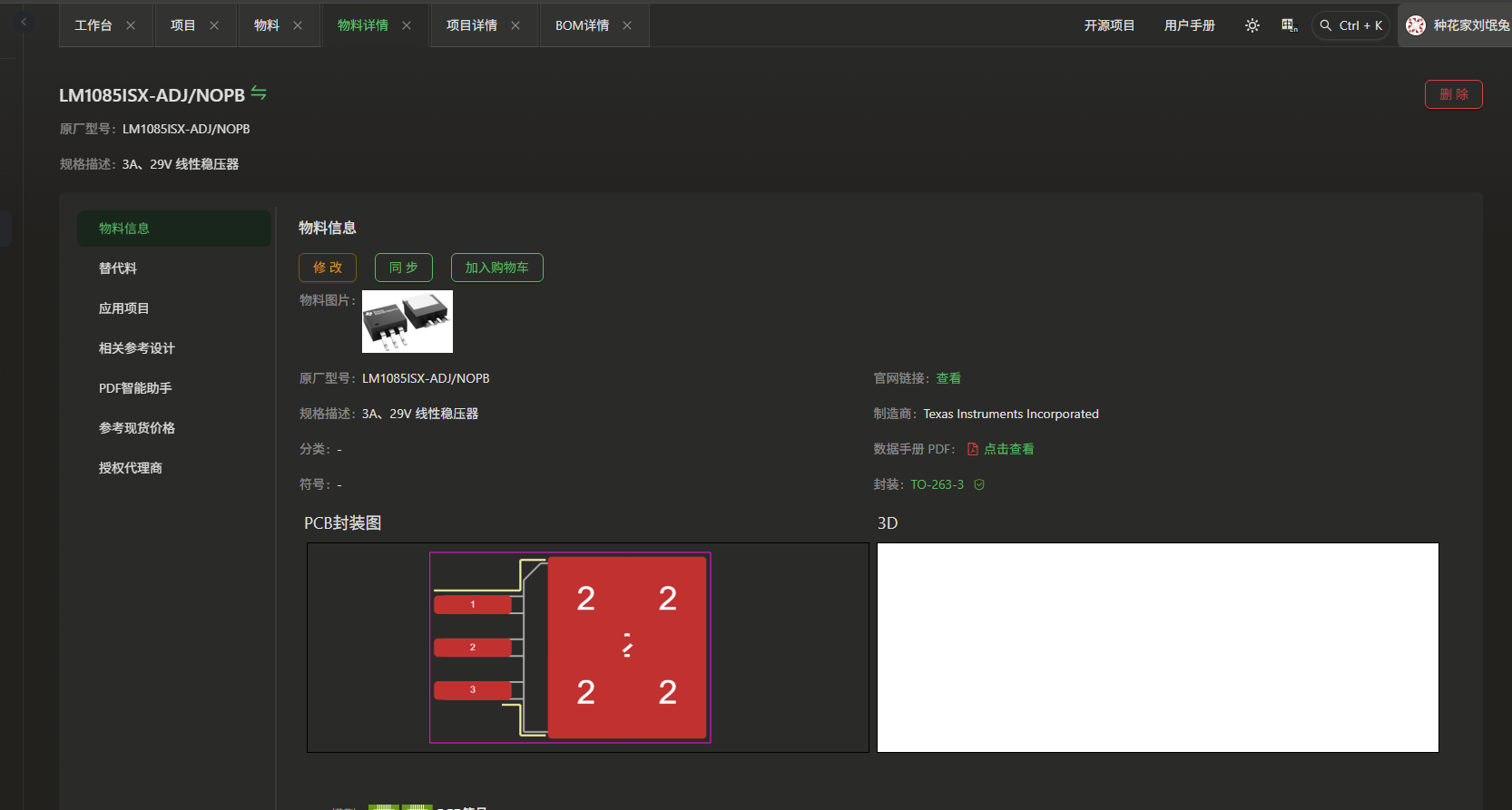
Task: Switch to the 项目详情 tab
Action: [x=471, y=25]
